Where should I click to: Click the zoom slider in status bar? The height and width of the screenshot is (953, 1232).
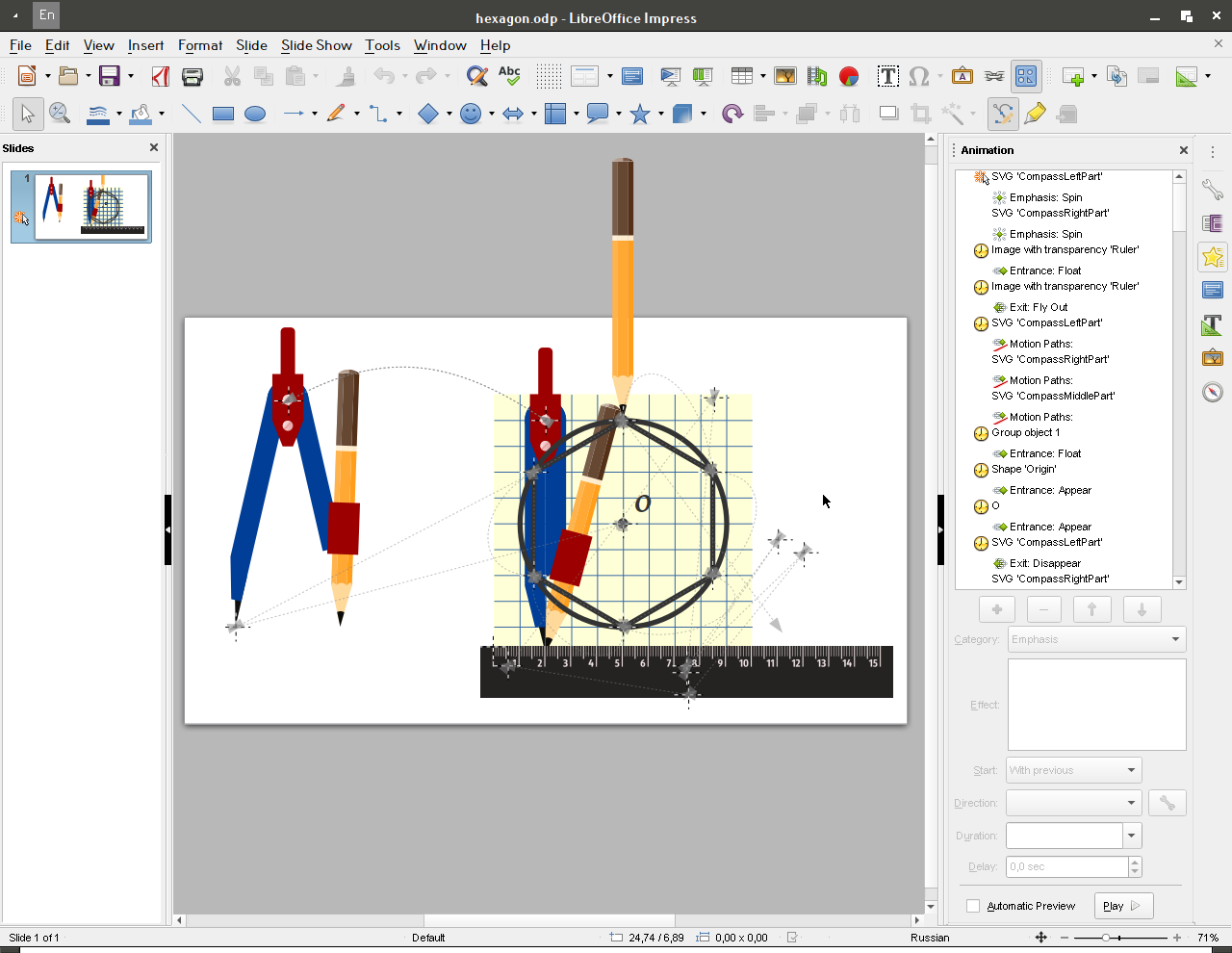click(1120, 937)
